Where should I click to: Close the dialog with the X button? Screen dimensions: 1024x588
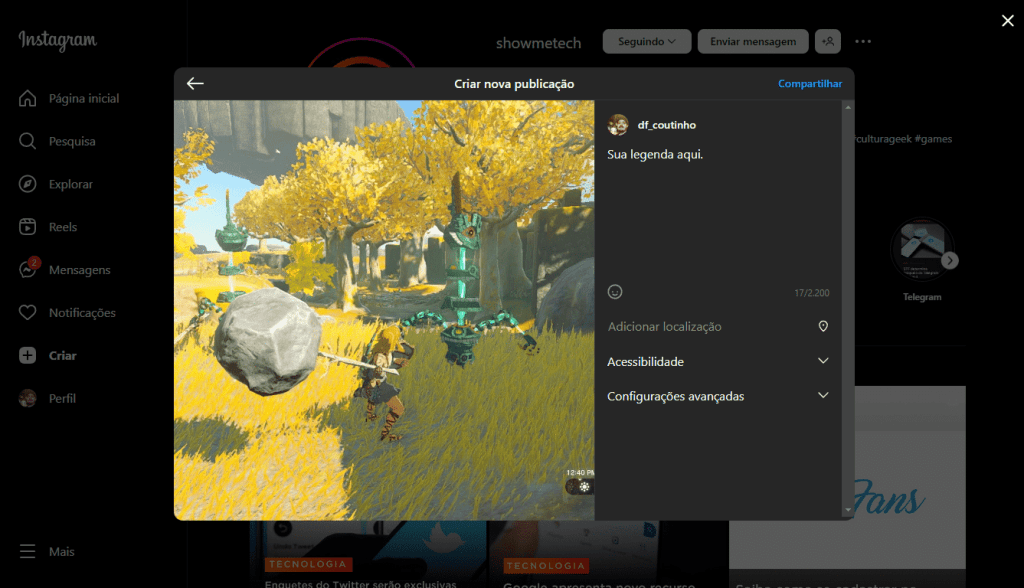click(1008, 21)
